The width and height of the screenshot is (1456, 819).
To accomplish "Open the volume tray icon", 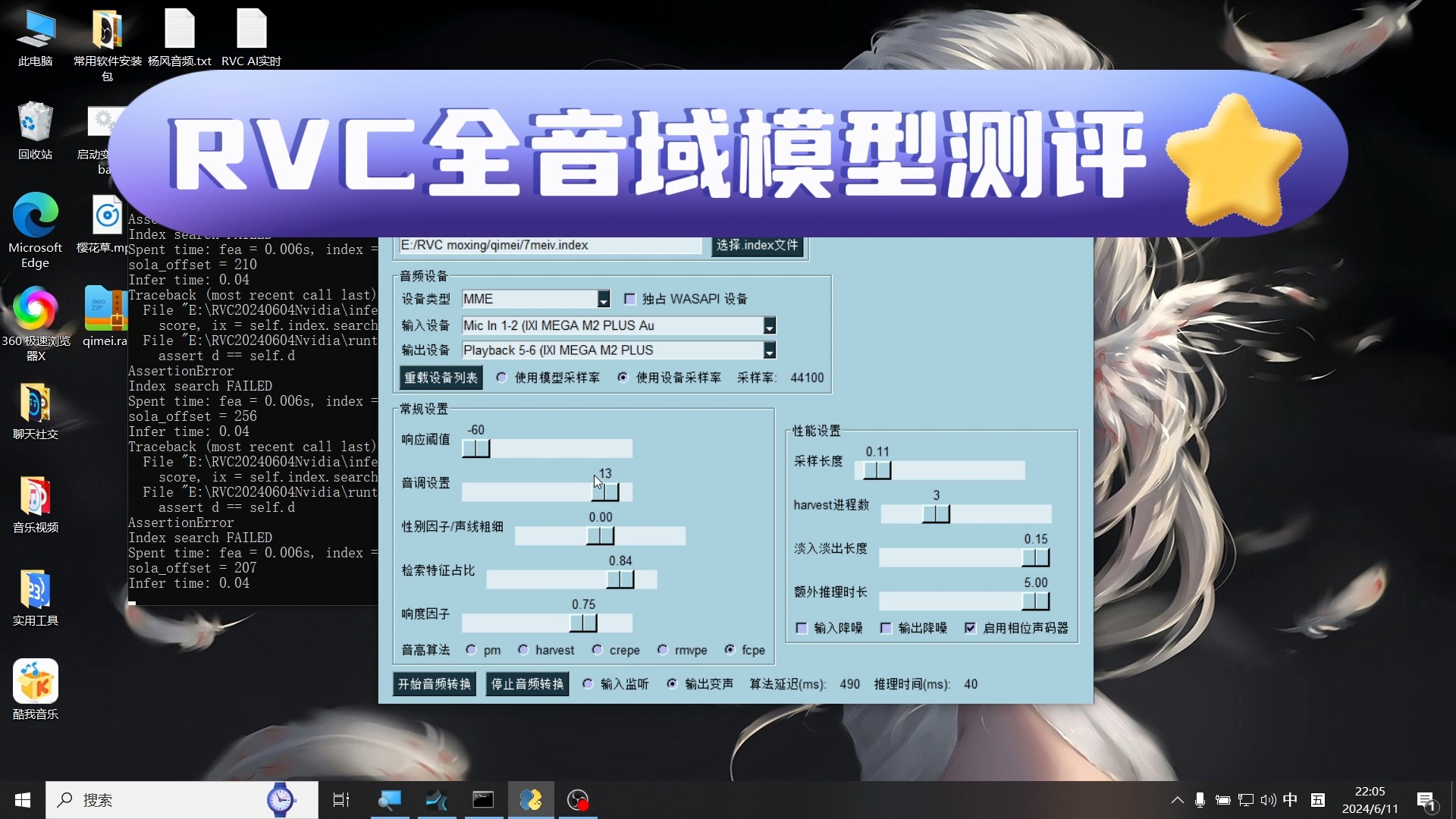I will 1268,800.
